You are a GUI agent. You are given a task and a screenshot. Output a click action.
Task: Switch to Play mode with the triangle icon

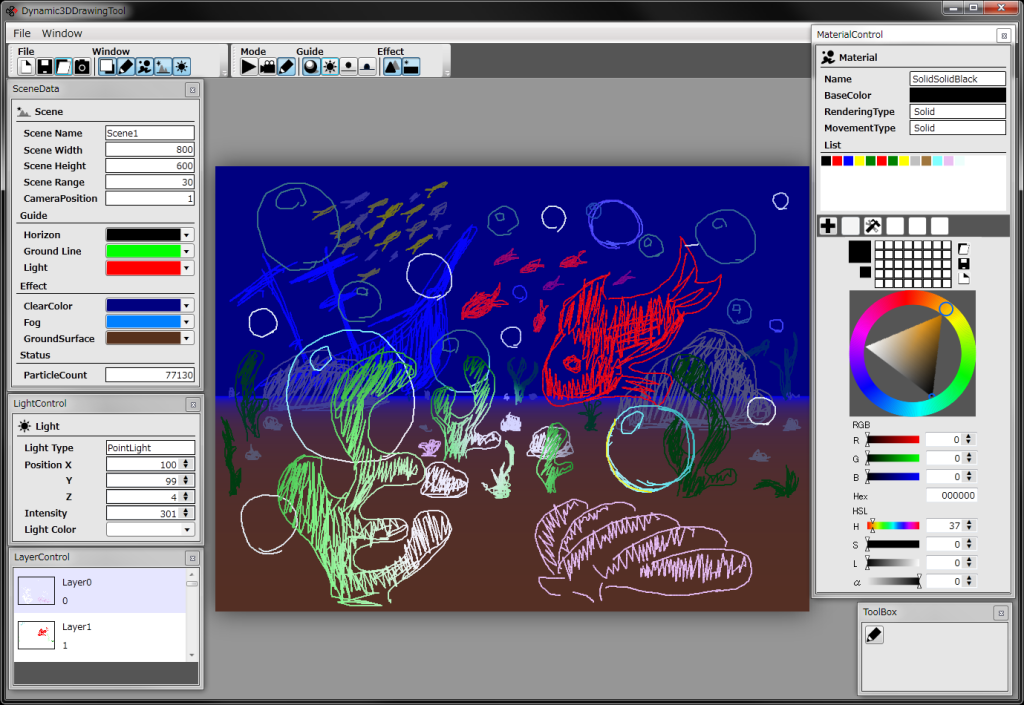pos(249,67)
